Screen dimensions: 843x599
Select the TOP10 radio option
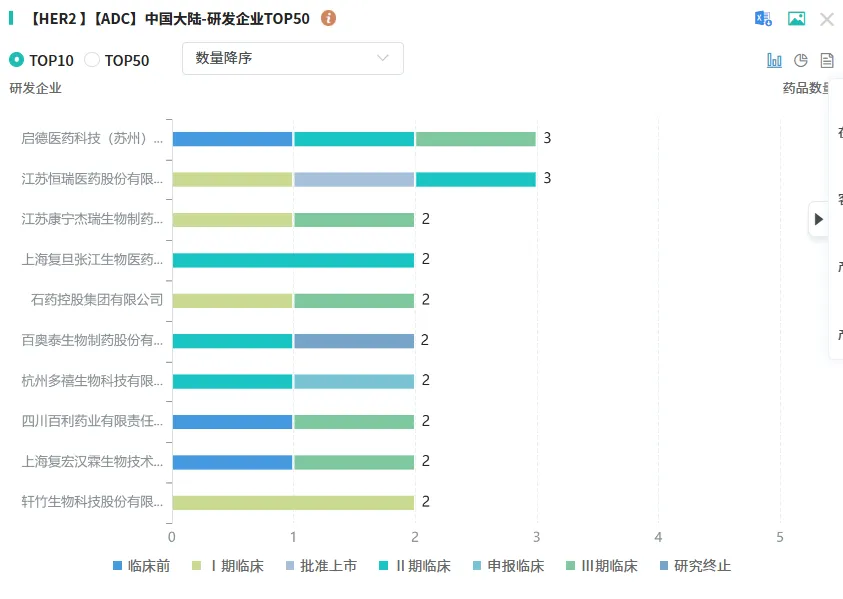pyautogui.click(x=17, y=60)
